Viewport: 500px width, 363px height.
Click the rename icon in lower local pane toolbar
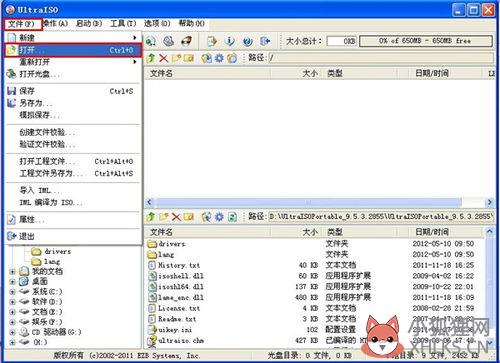tap(189, 217)
